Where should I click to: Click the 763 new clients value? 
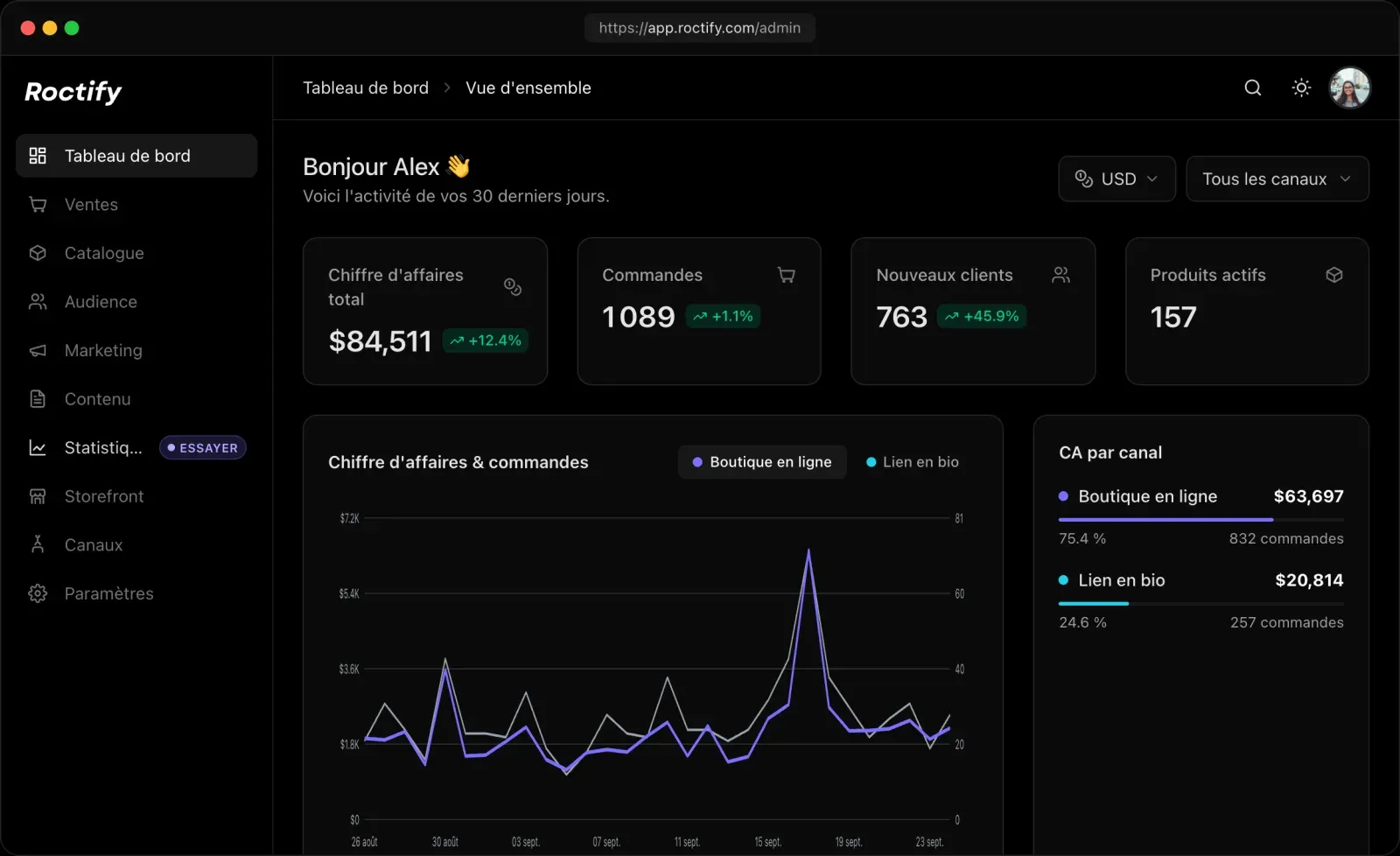click(x=901, y=316)
